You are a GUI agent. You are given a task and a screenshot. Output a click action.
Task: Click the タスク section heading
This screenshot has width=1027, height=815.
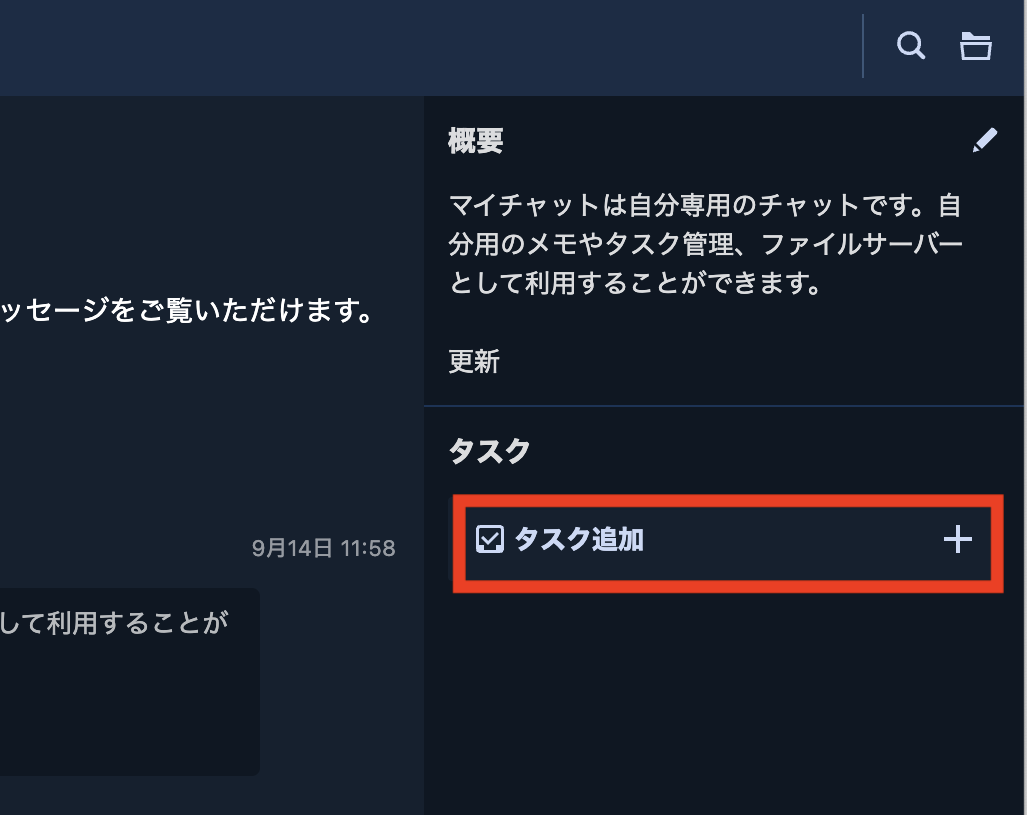pyautogui.click(x=489, y=451)
